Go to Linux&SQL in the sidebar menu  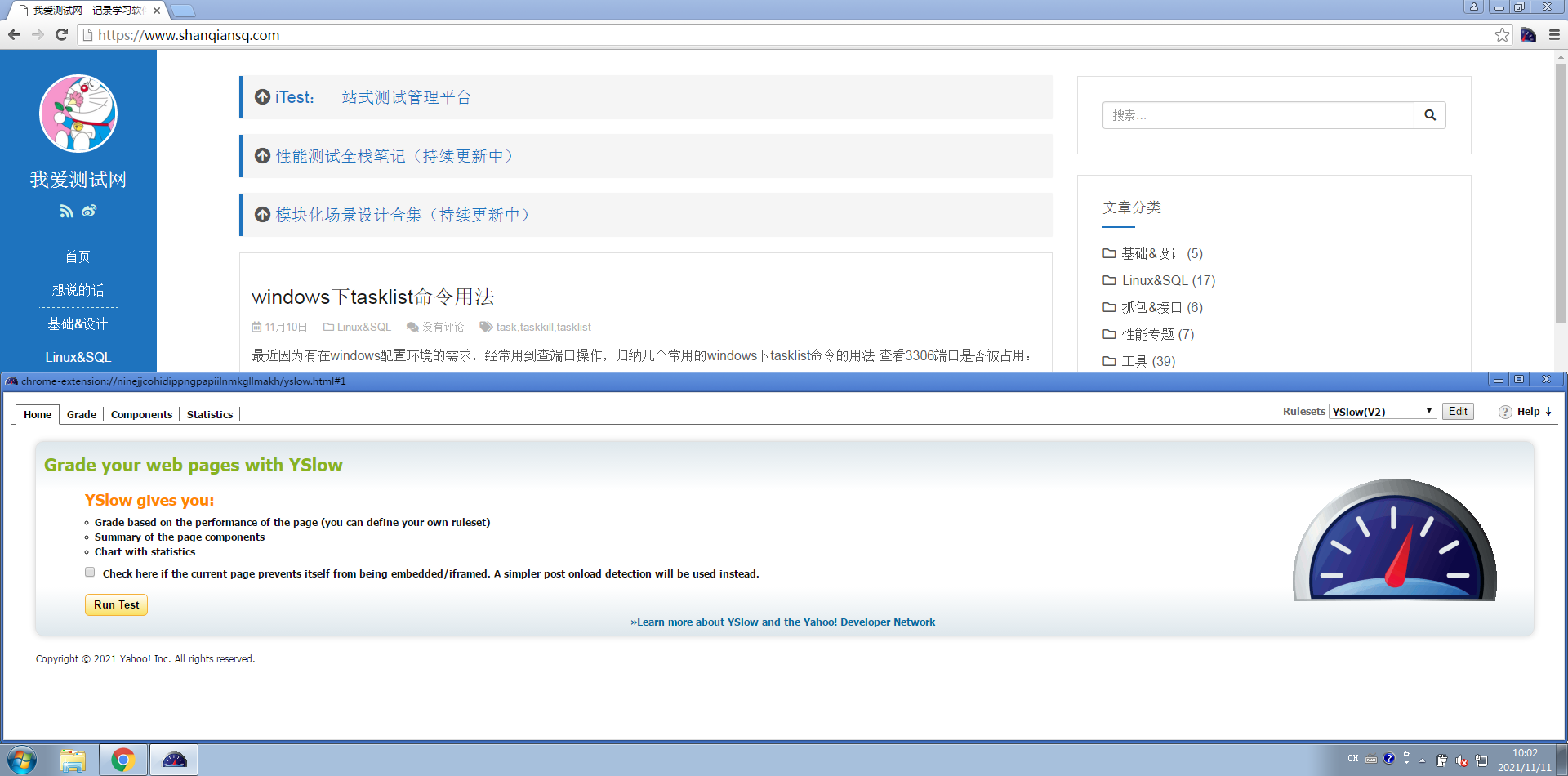click(78, 357)
